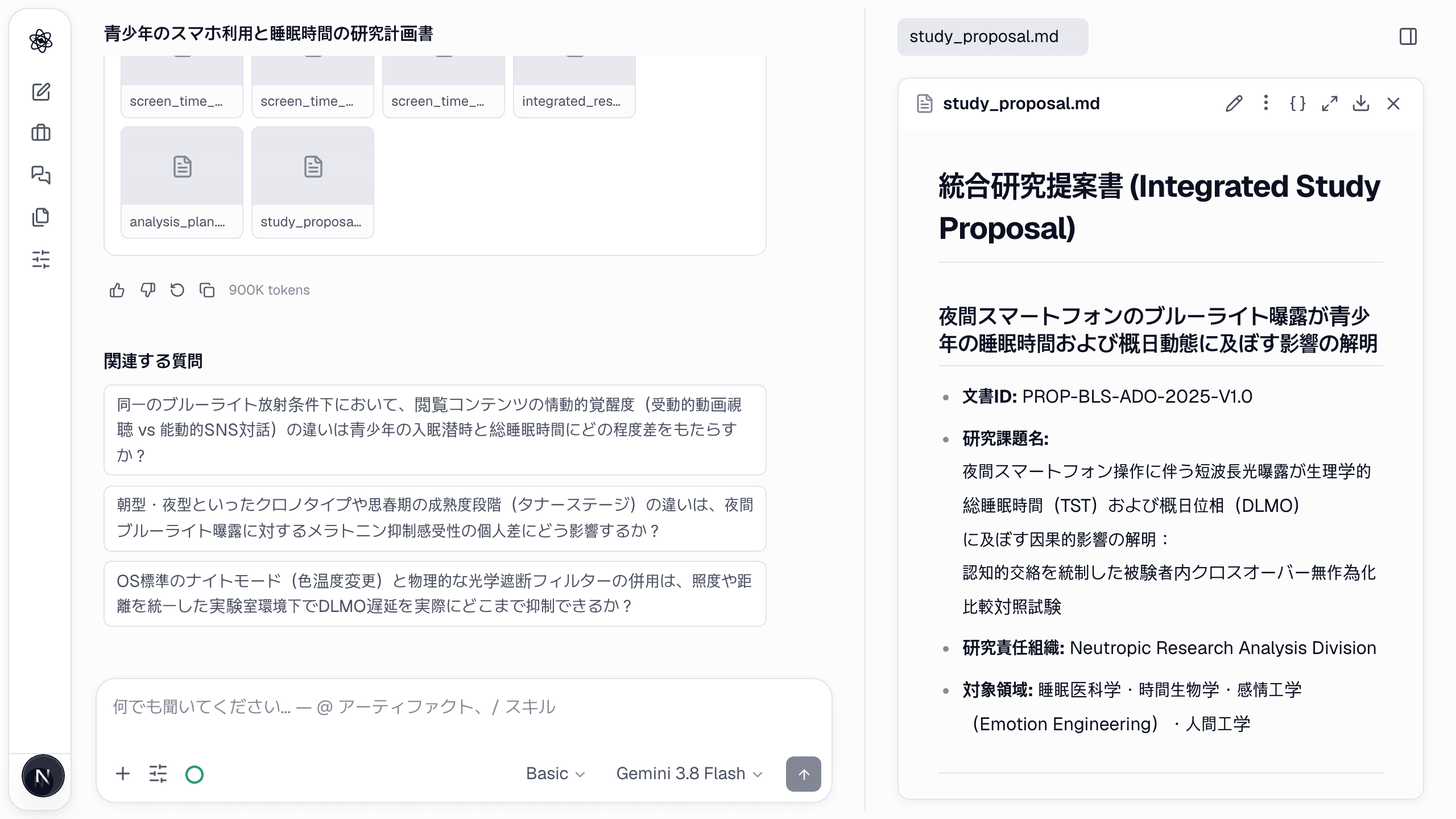This screenshot has height=819, width=1456.
Task: Open the copied documents icon in sidebar
Action: click(41, 217)
